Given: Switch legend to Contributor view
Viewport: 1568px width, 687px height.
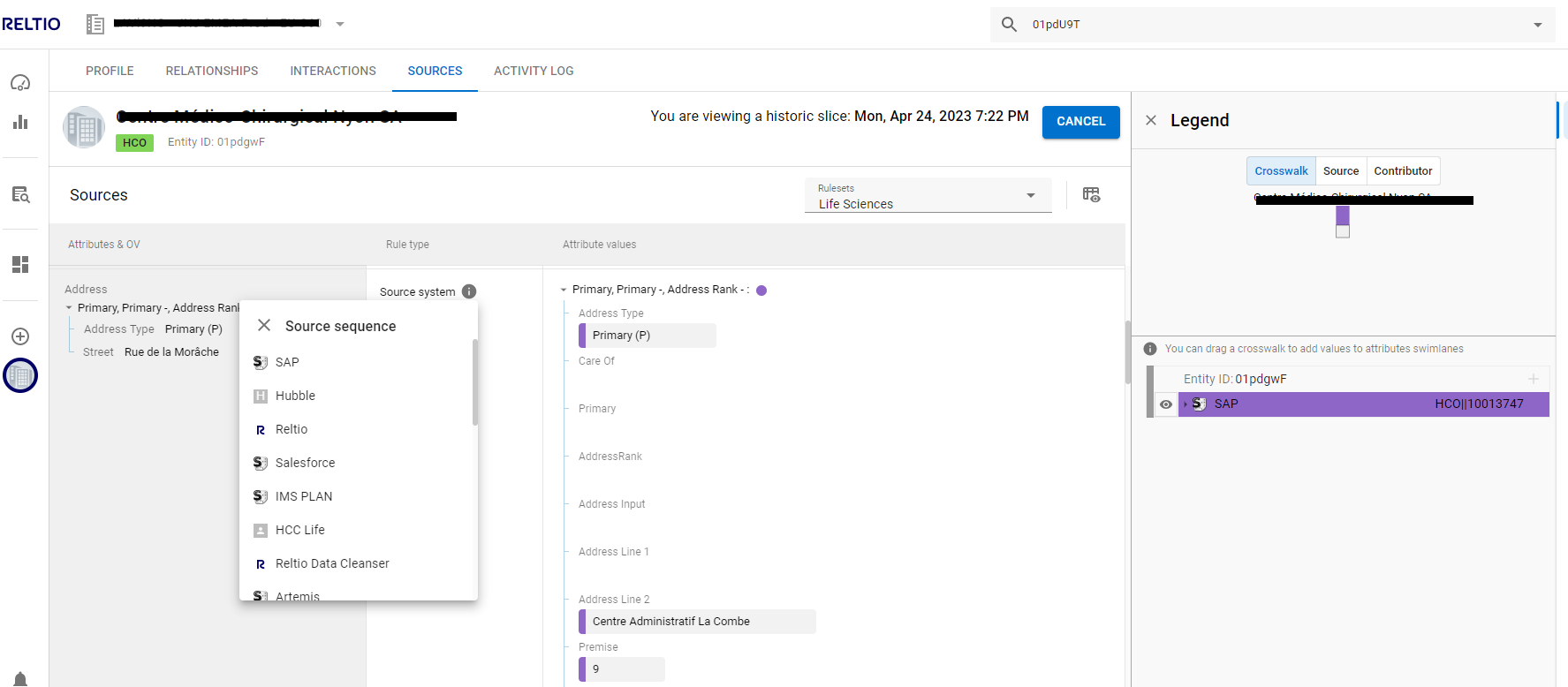Looking at the screenshot, I should tap(1403, 171).
